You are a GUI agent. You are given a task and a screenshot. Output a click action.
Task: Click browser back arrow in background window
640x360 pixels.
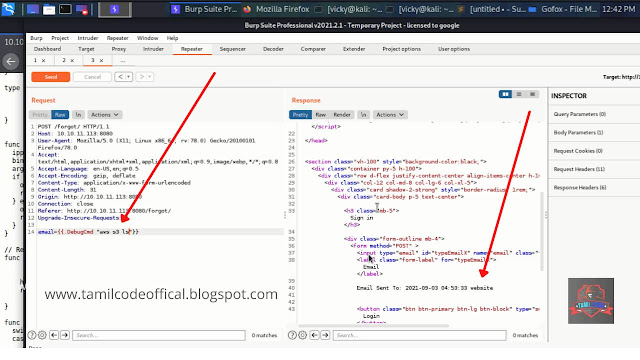(x=11, y=62)
